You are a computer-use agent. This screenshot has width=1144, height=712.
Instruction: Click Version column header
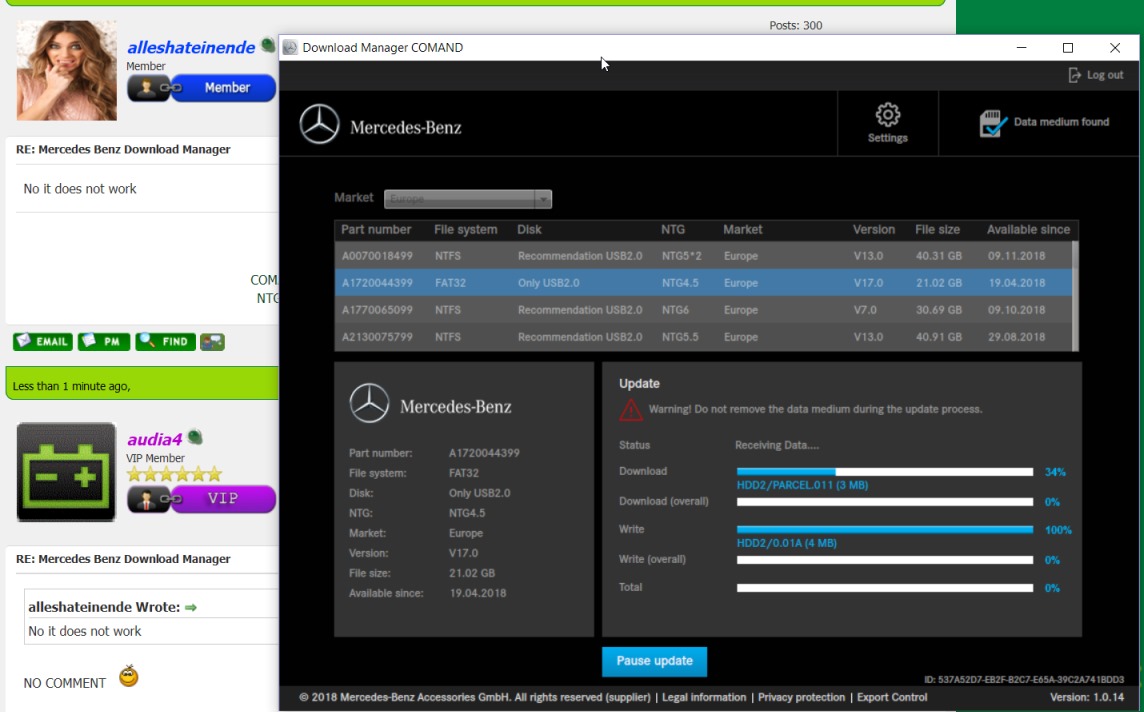(x=873, y=229)
